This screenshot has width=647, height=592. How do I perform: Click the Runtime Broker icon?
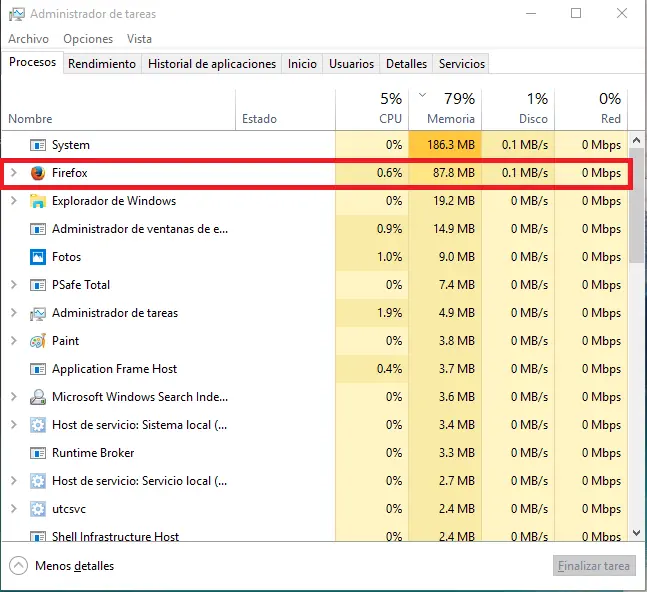38,453
